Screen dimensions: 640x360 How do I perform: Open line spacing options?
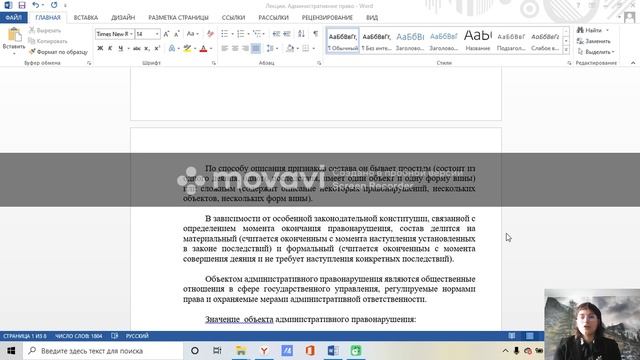click(x=271, y=49)
